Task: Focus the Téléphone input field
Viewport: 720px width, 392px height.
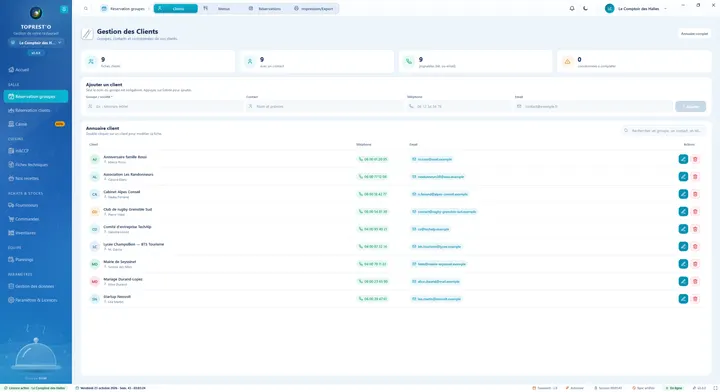Action: (x=460, y=106)
